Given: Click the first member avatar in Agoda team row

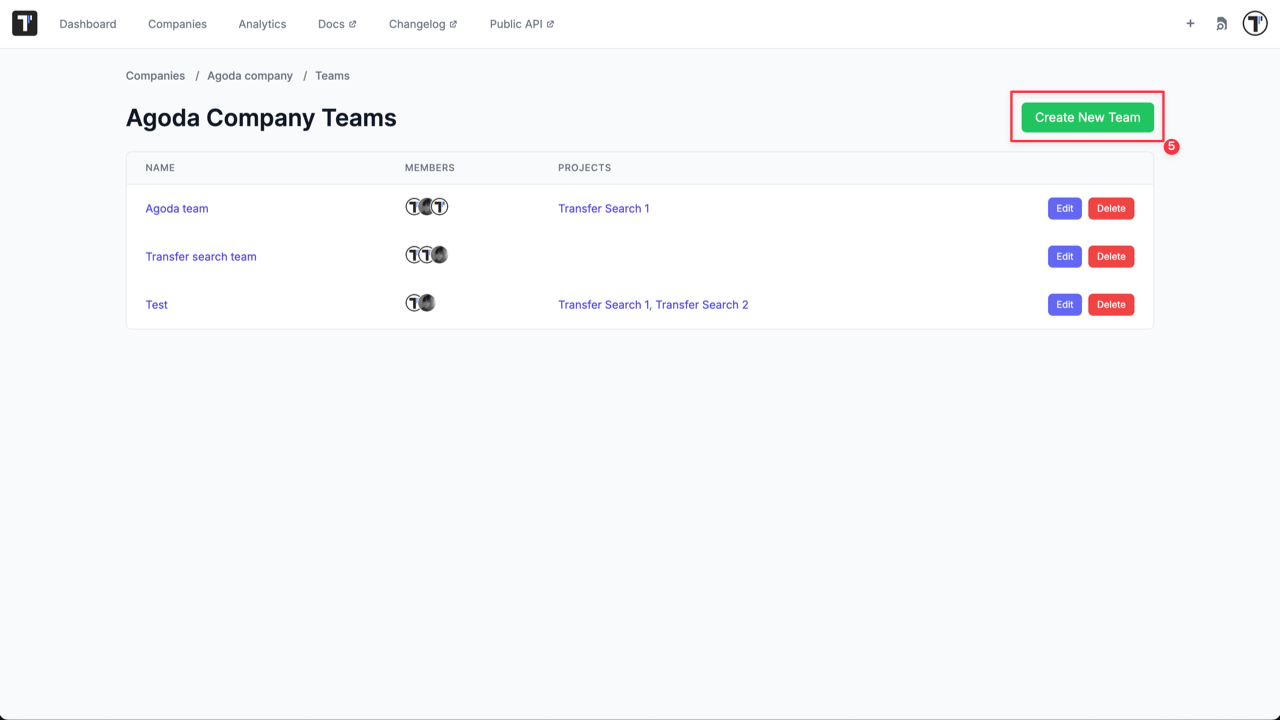Looking at the screenshot, I should pos(411,207).
